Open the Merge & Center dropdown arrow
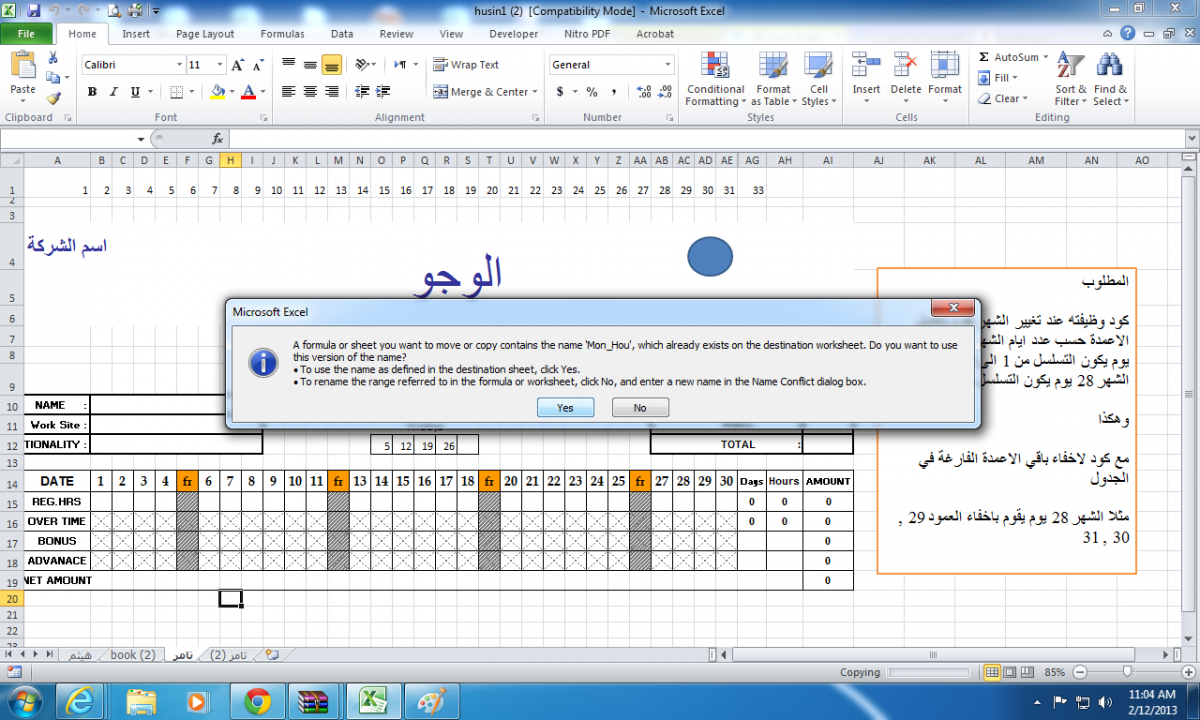The width and height of the screenshot is (1200, 720). [x=535, y=92]
